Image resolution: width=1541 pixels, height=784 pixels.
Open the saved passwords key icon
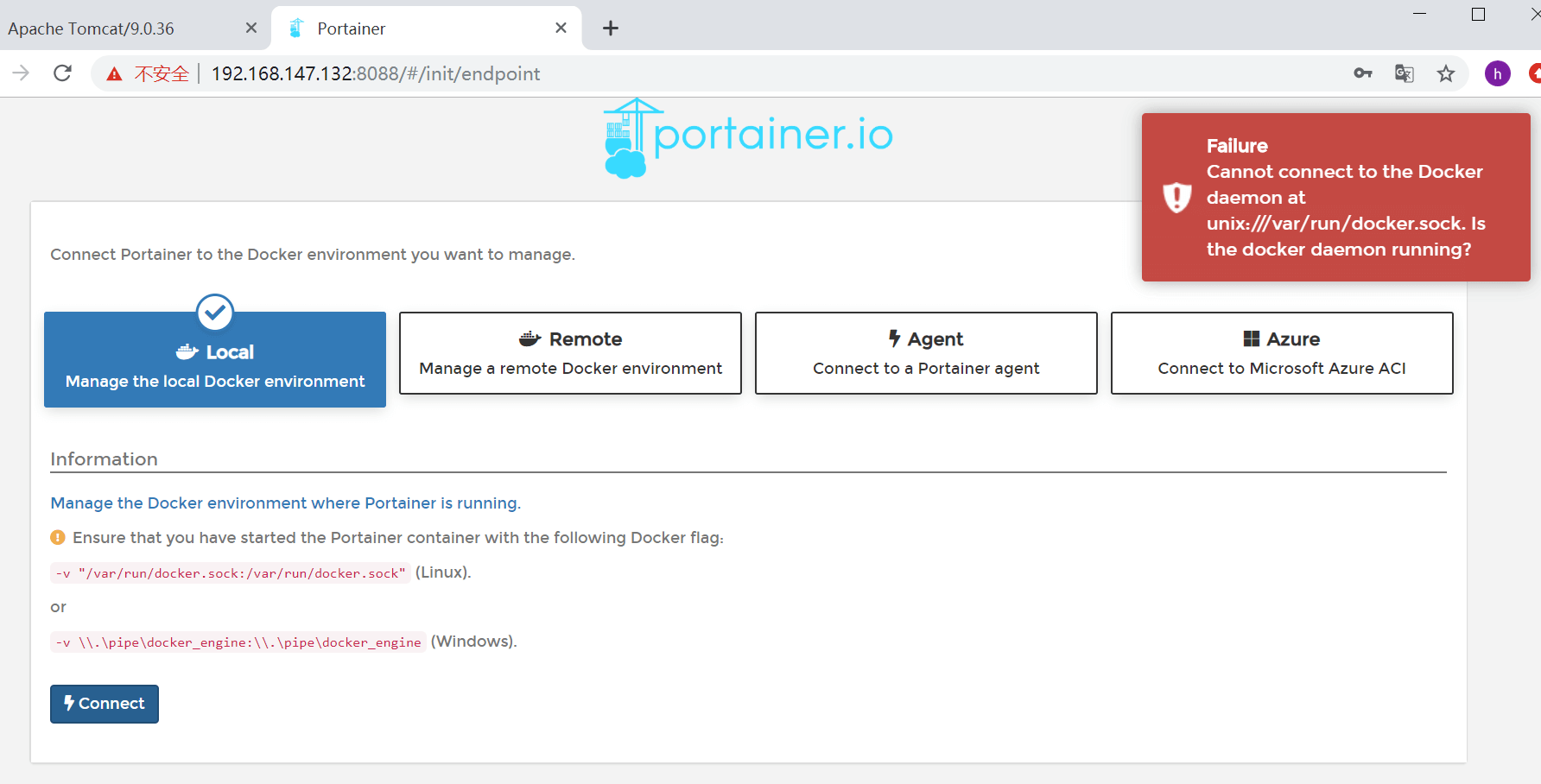pyautogui.click(x=1363, y=73)
